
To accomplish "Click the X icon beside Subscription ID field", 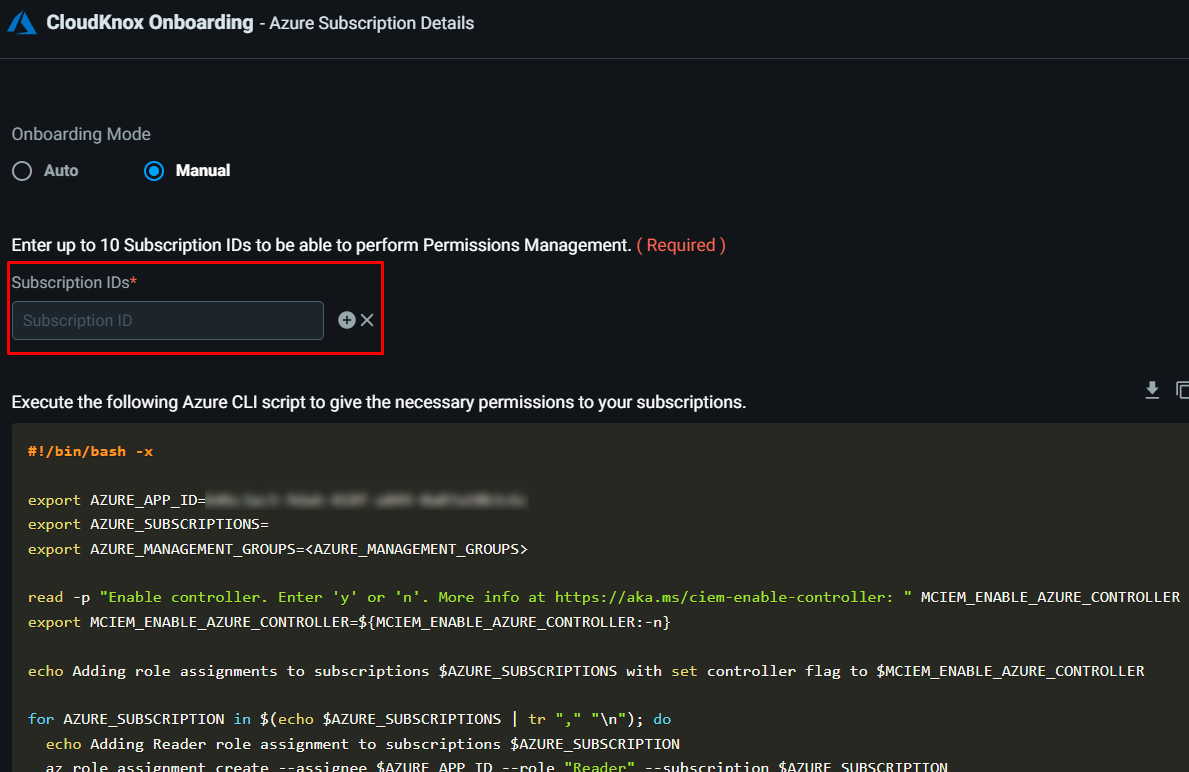I will click(x=367, y=320).
